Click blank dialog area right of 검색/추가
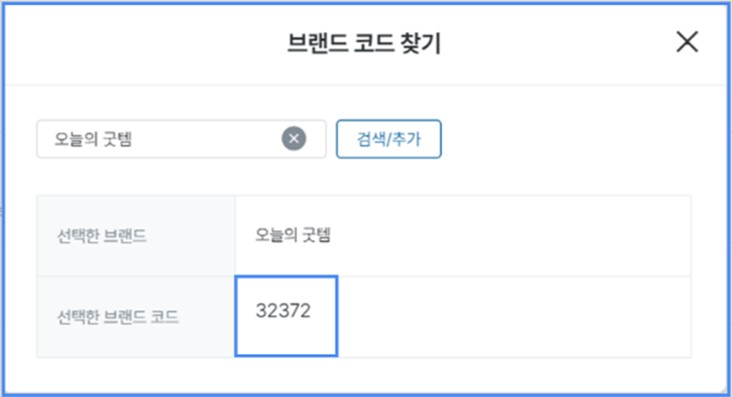 (565, 139)
